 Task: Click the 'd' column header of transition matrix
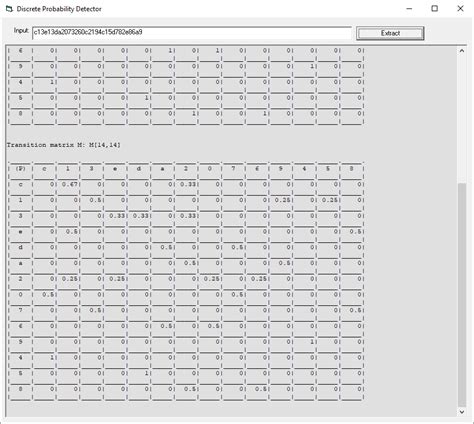coord(139,169)
